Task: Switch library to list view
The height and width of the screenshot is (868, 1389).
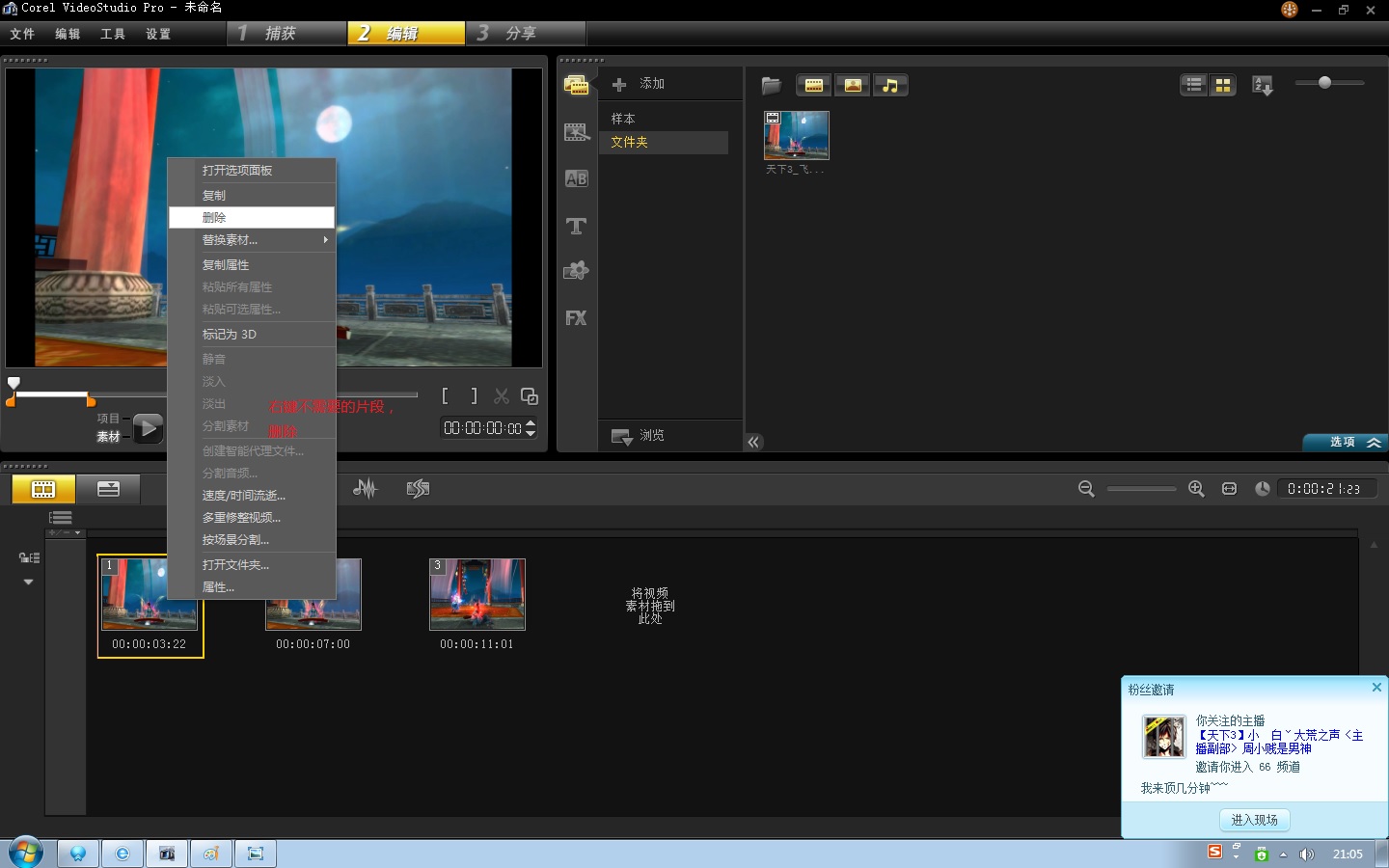Action: pos(1194,85)
